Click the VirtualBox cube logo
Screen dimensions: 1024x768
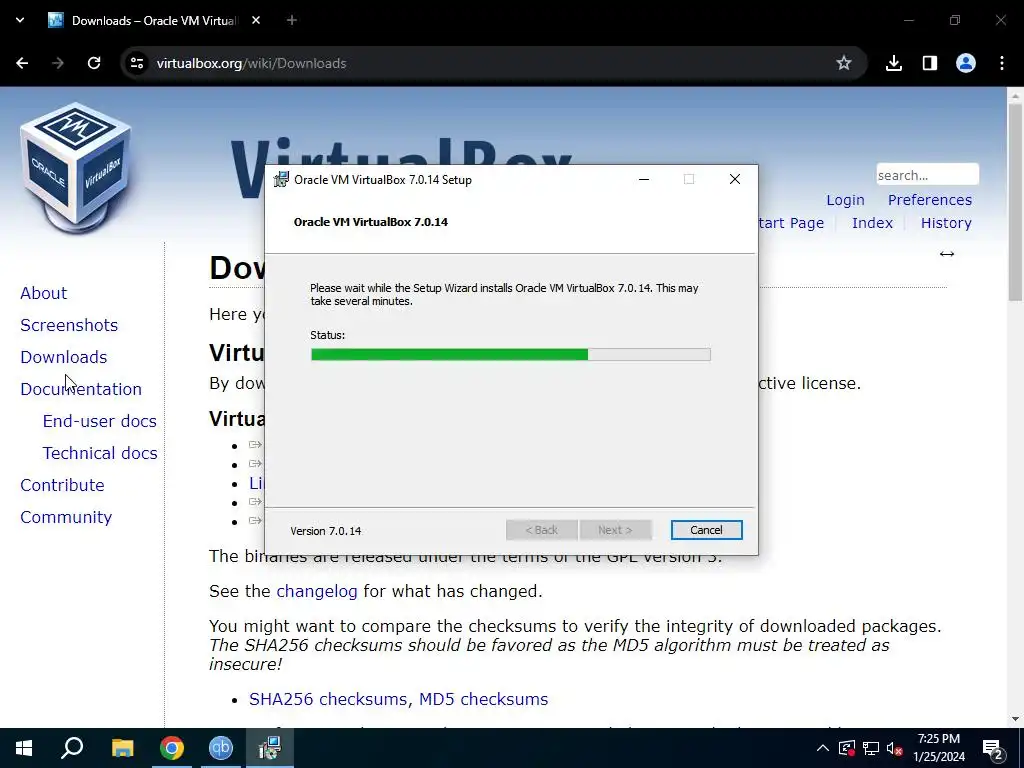point(76,168)
